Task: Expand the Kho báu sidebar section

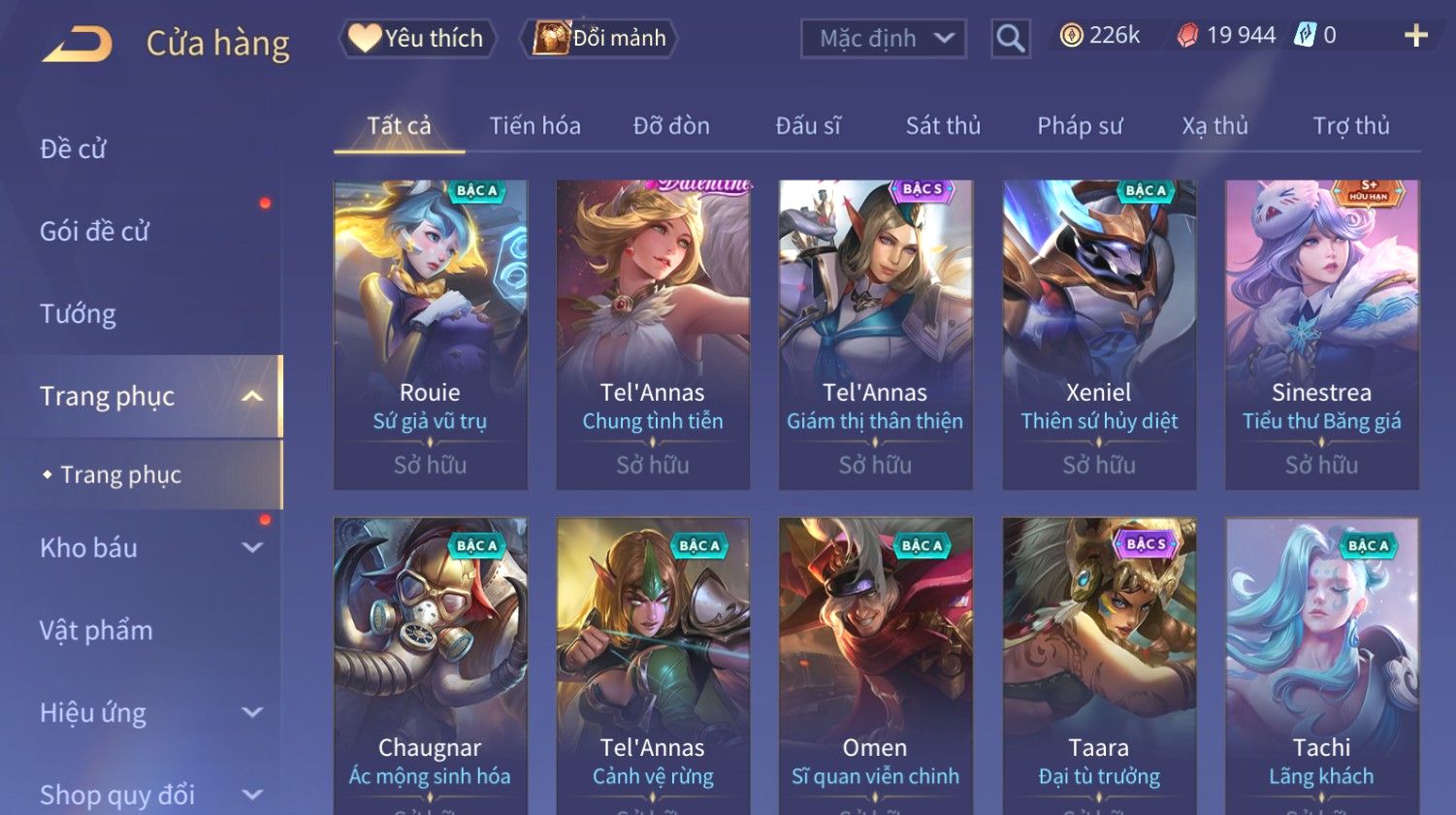Action: [x=252, y=547]
